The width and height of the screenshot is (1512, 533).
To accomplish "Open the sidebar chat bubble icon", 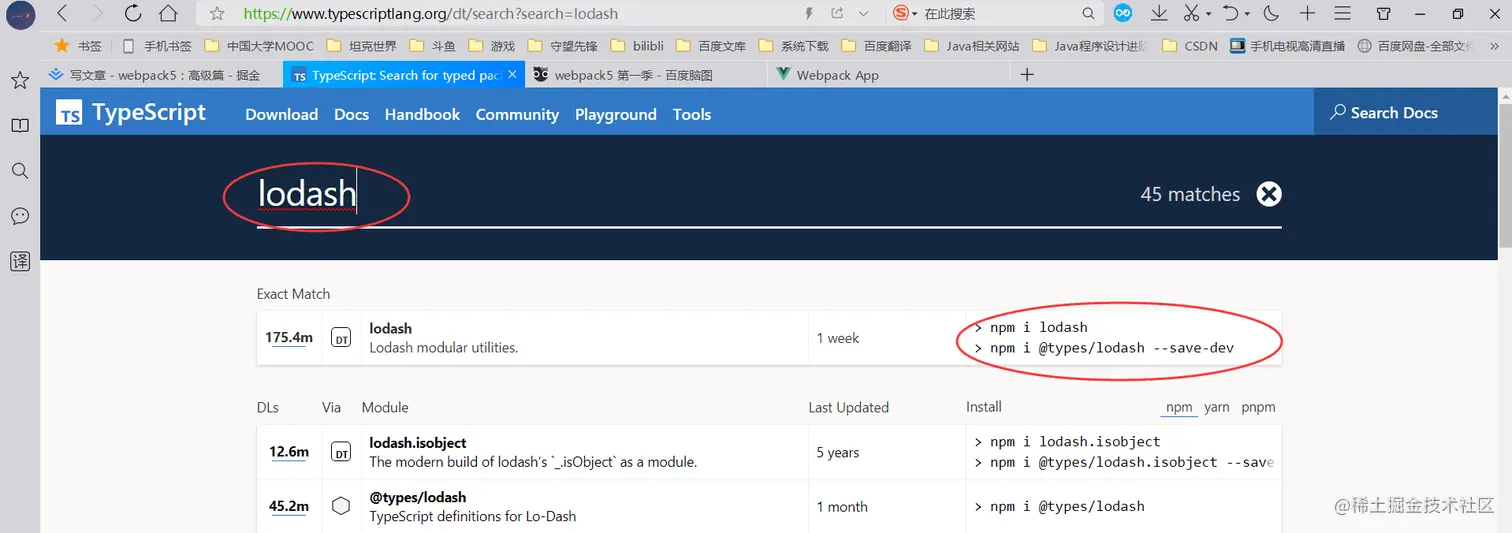I will tap(20, 216).
